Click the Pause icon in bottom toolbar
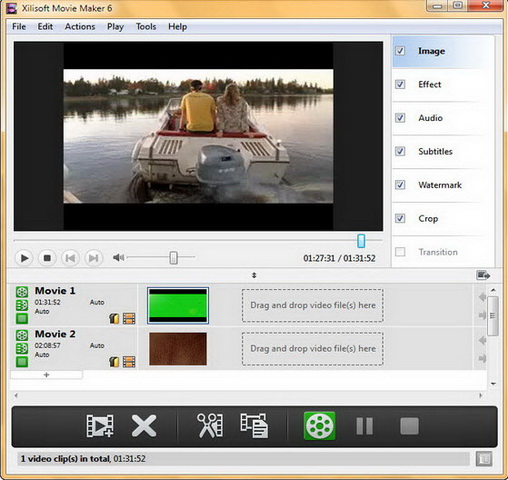Viewport: 508px width, 480px height. pos(364,426)
